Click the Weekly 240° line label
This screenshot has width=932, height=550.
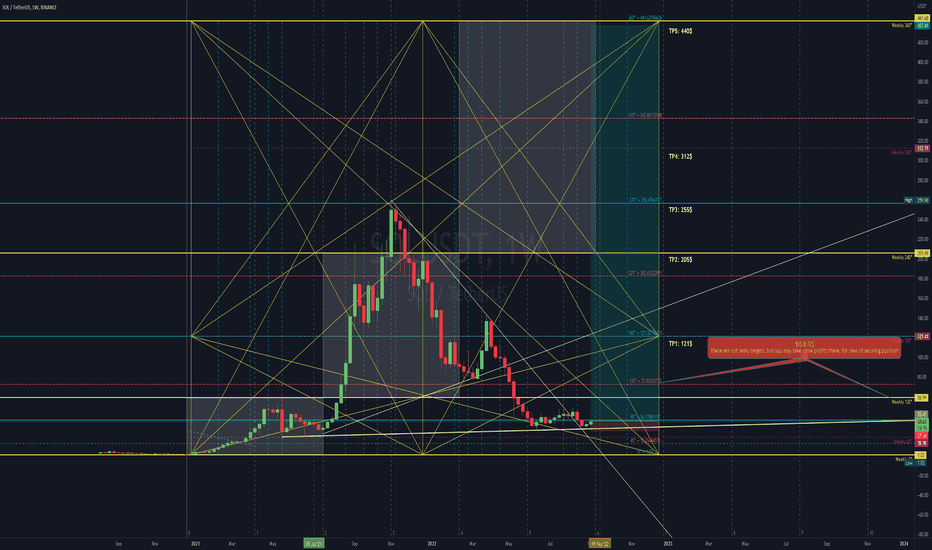[902, 257]
